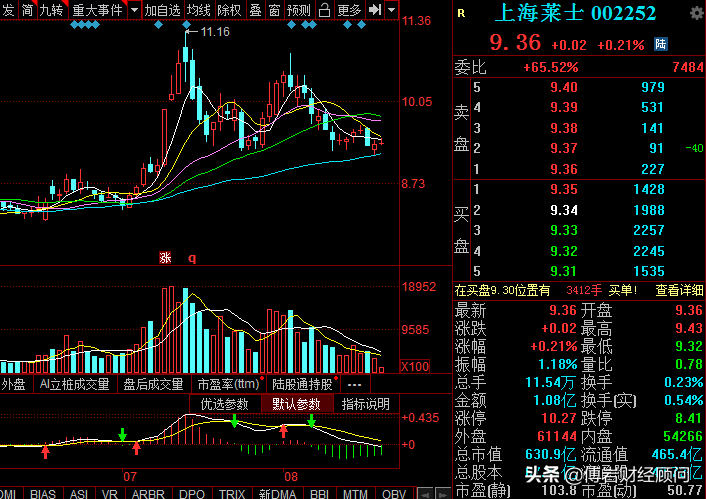Click the 07 month marker on time axis
The height and width of the screenshot is (499, 706).
130,476
